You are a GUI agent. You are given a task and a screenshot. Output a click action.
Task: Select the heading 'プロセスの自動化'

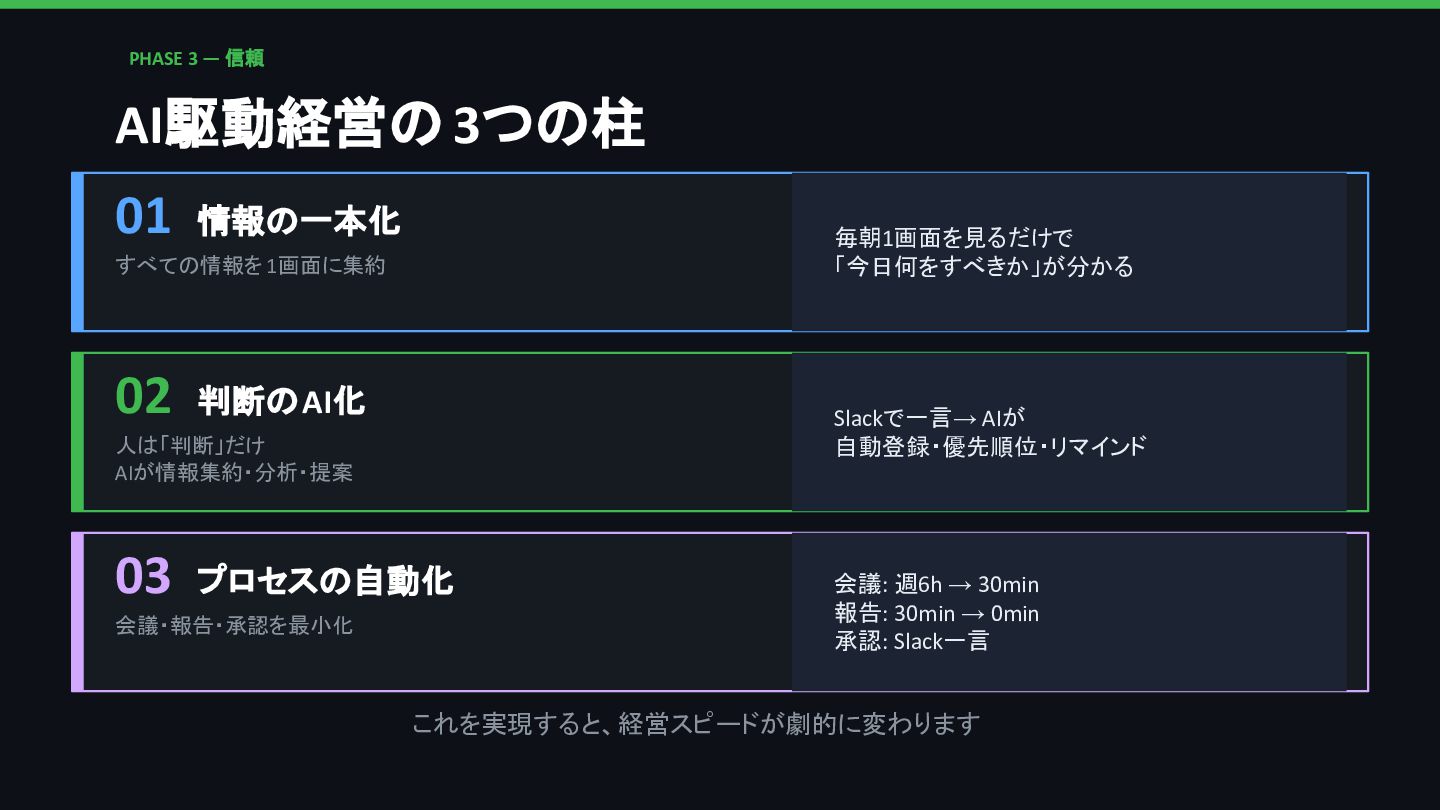click(x=325, y=581)
